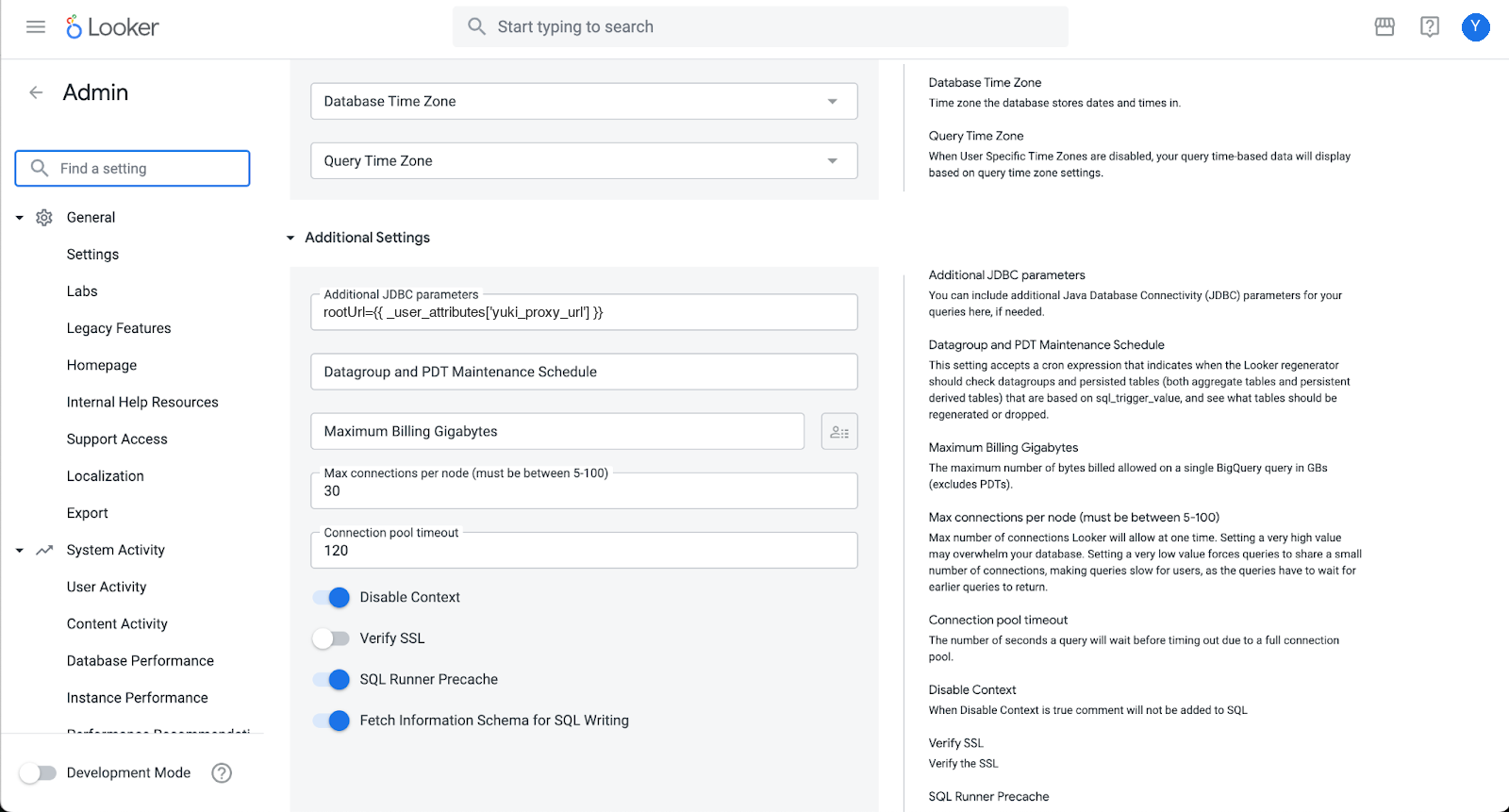Open Database Performance page
1509x812 pixels.
point(141,661)
